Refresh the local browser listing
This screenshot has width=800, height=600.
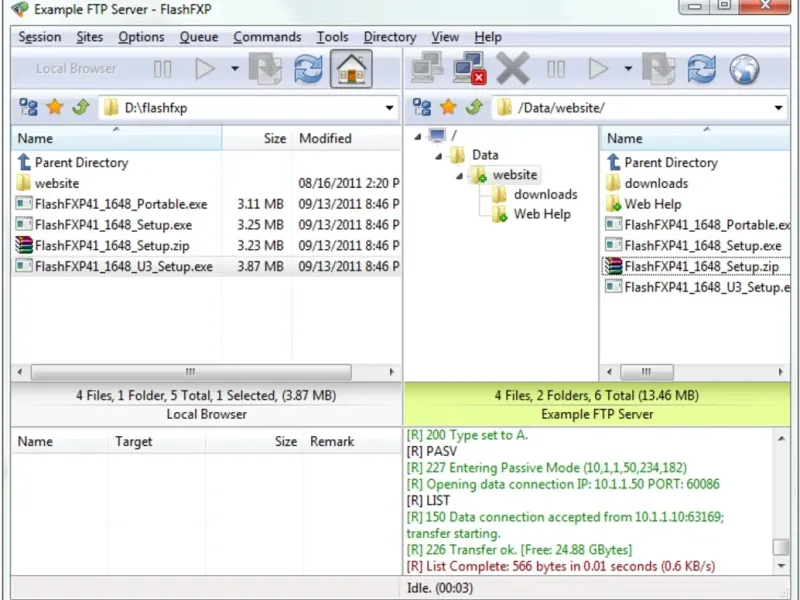(x=308, y=69)
